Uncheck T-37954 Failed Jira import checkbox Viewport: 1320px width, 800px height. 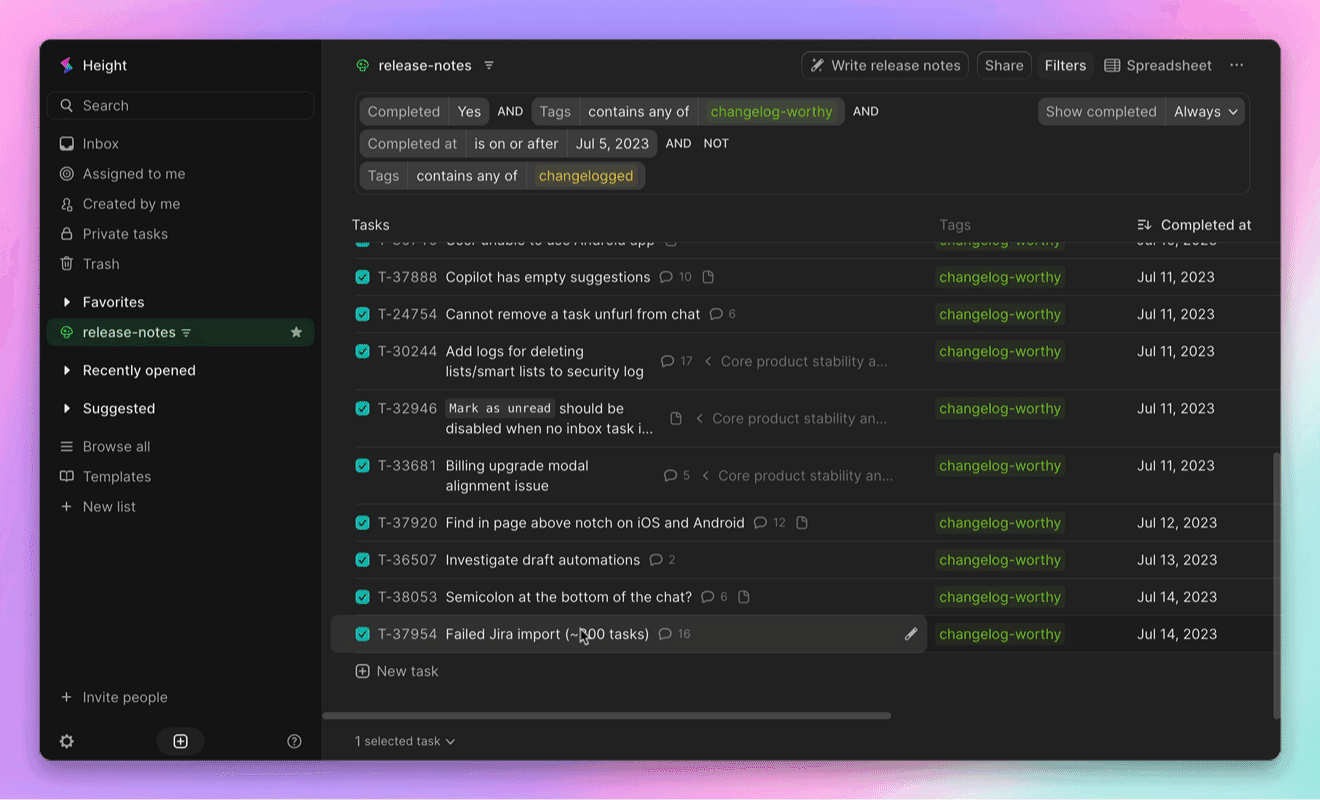(362, 634)
